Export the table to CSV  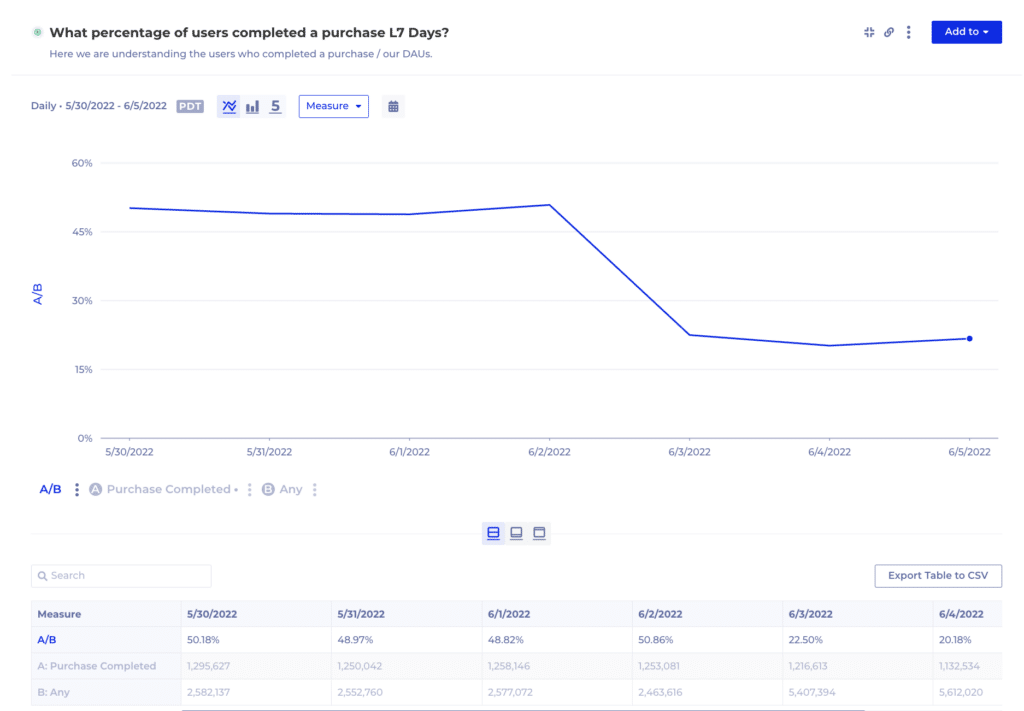point(937,575)
